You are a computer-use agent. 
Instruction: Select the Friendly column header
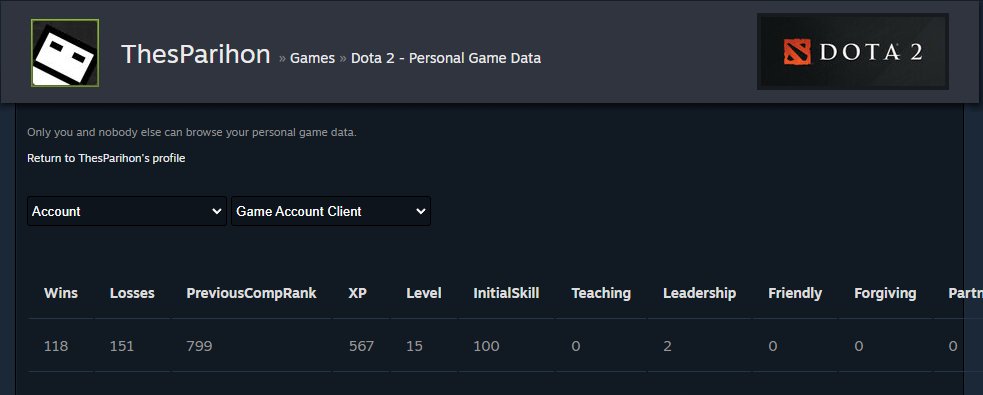point(795,293)
